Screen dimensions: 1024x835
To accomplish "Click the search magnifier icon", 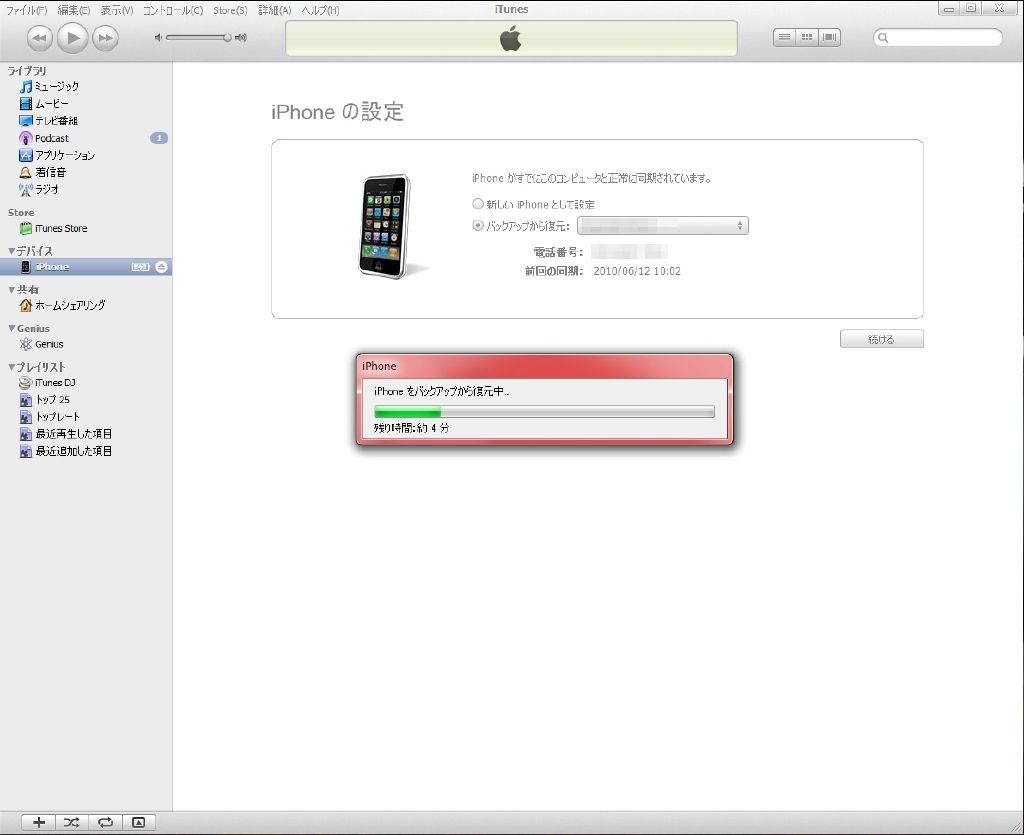I will pyautogui.click(x=883, y=38).
